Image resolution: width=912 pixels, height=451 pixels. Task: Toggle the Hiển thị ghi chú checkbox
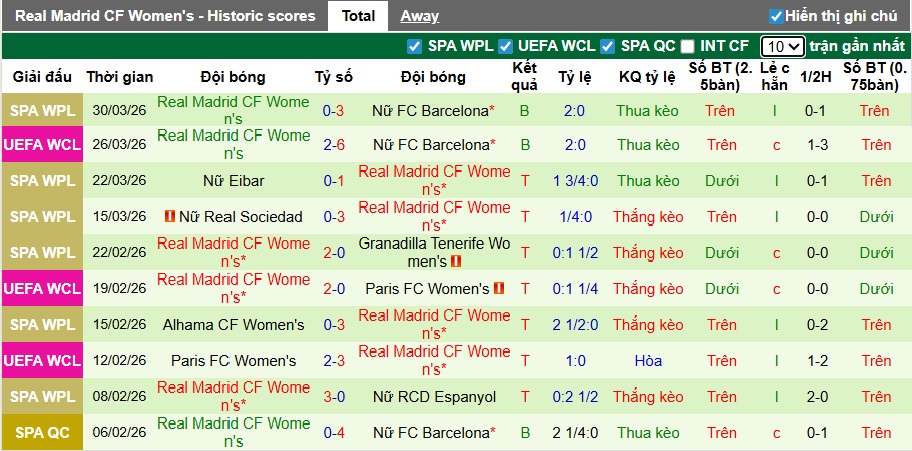776,16
